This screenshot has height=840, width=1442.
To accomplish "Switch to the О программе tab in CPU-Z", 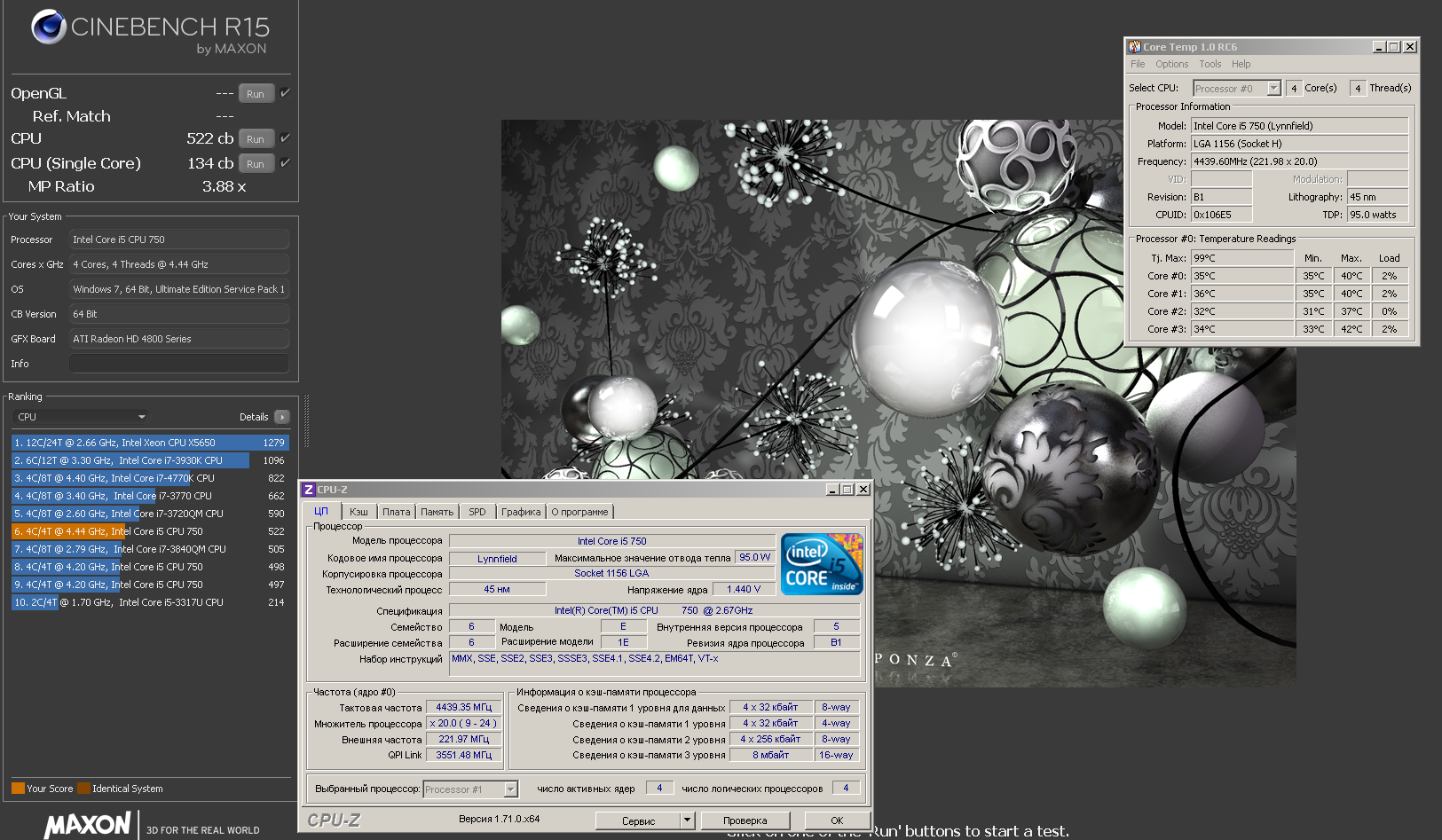I will pos(579,512).
